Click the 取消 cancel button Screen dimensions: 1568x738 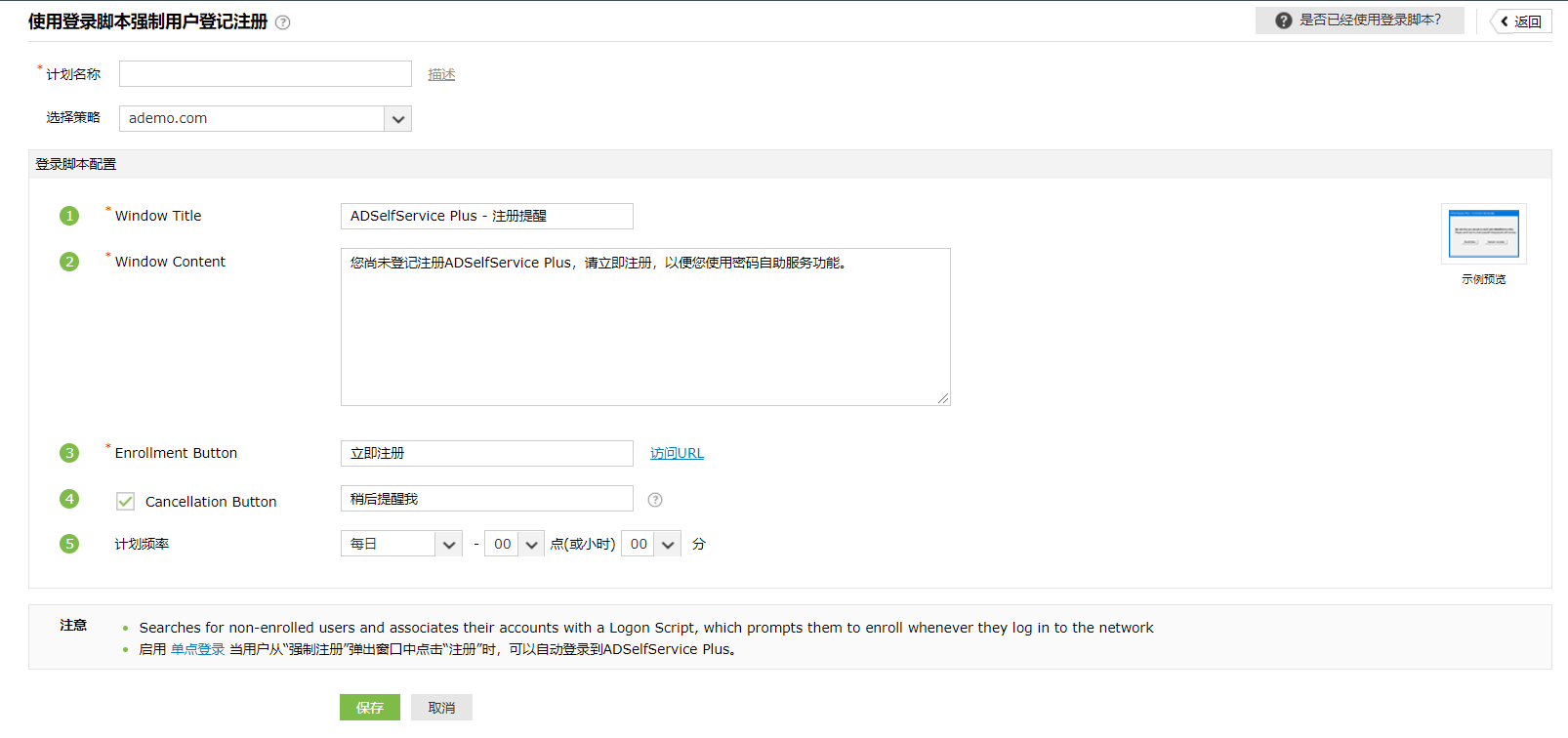tap(441, 708)
